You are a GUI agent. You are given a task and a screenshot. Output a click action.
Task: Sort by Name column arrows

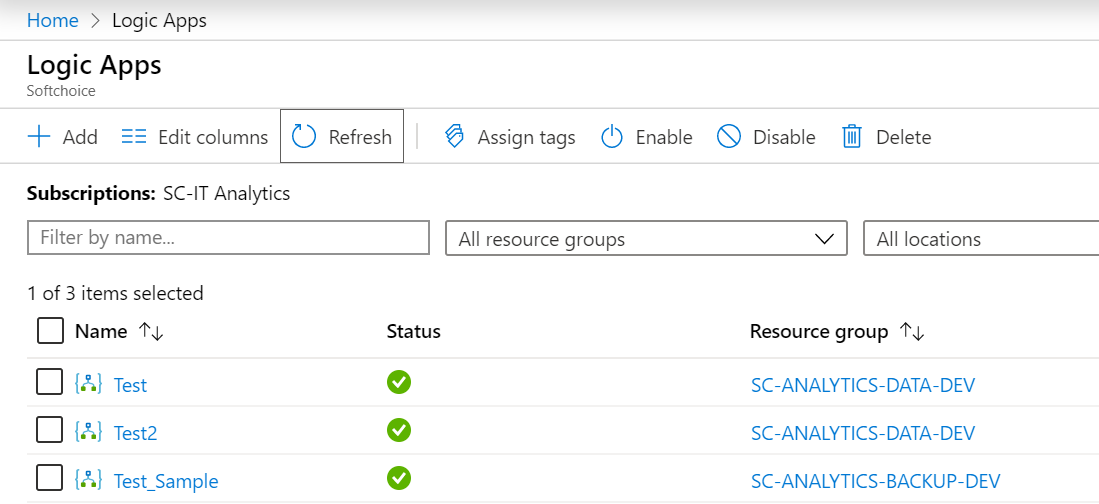pyautogui.click(x=151, y=332)
